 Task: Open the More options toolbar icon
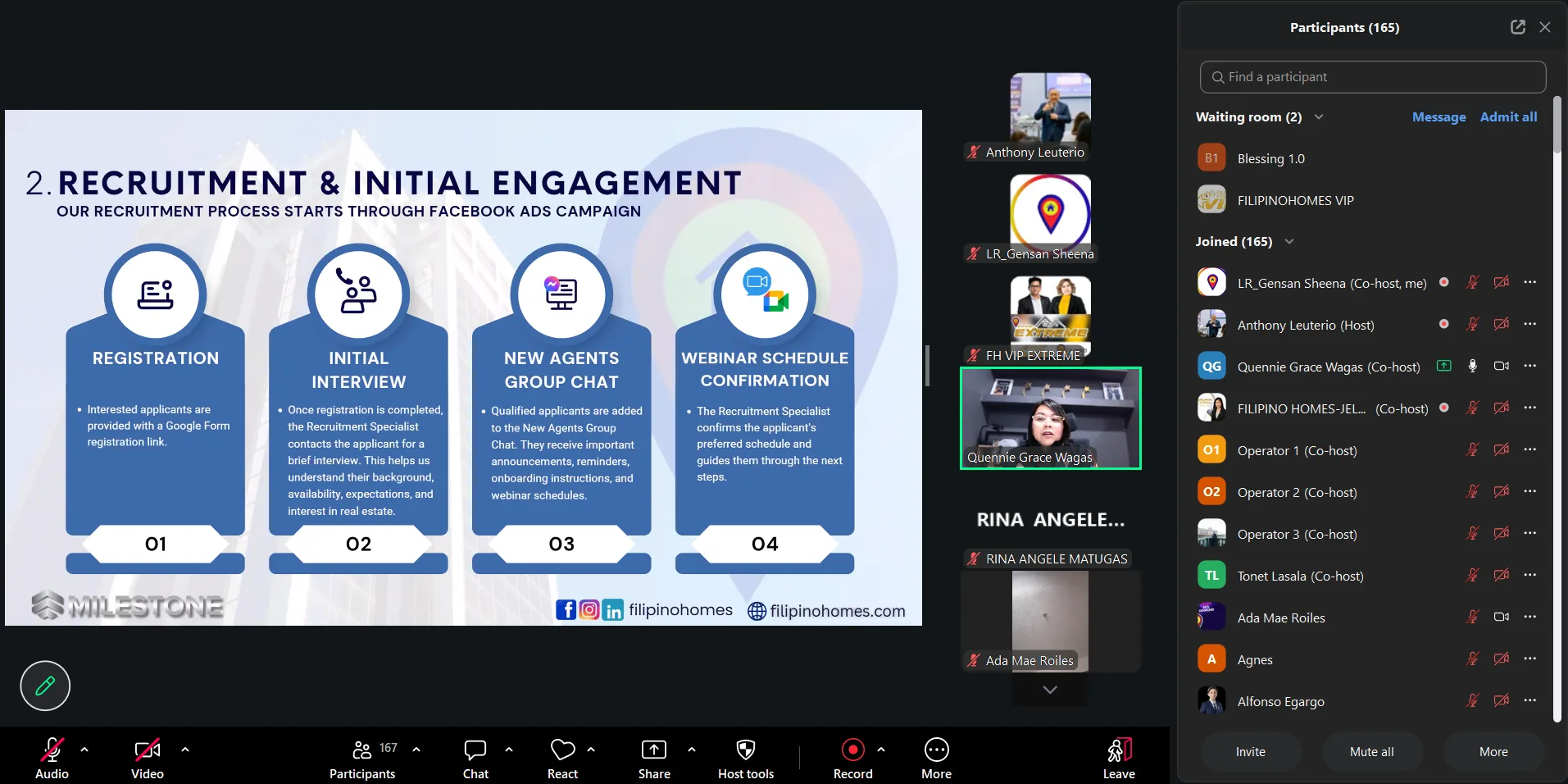[x=937, y=750]
